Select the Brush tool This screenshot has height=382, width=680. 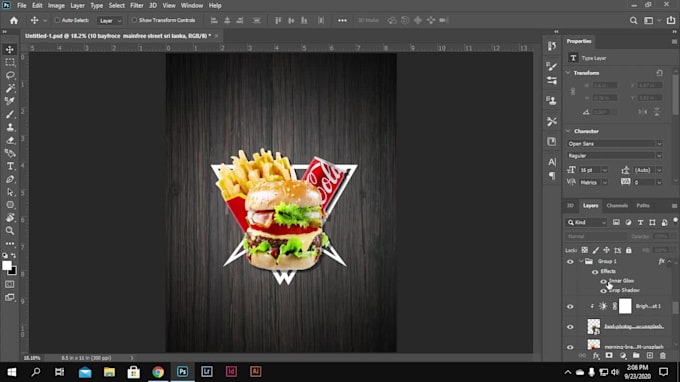[10, 114]
